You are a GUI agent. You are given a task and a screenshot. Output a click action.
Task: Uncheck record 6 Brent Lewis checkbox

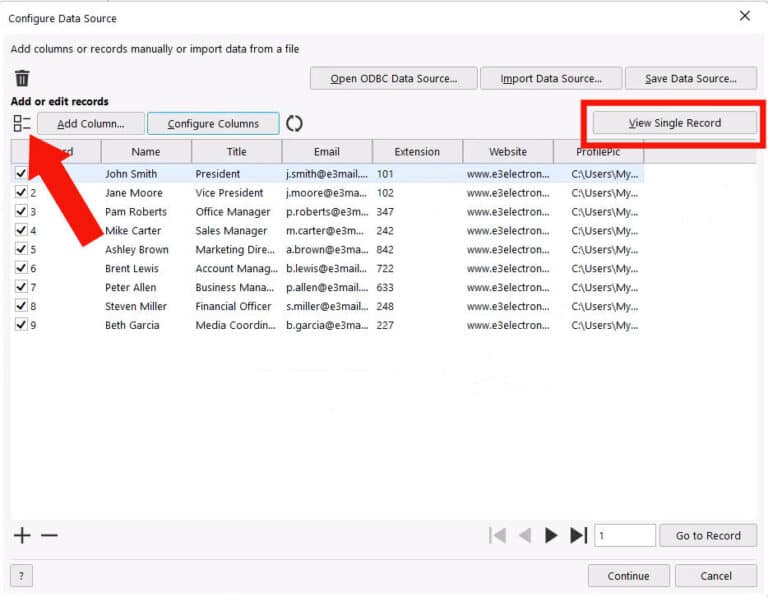coord(21,268)
